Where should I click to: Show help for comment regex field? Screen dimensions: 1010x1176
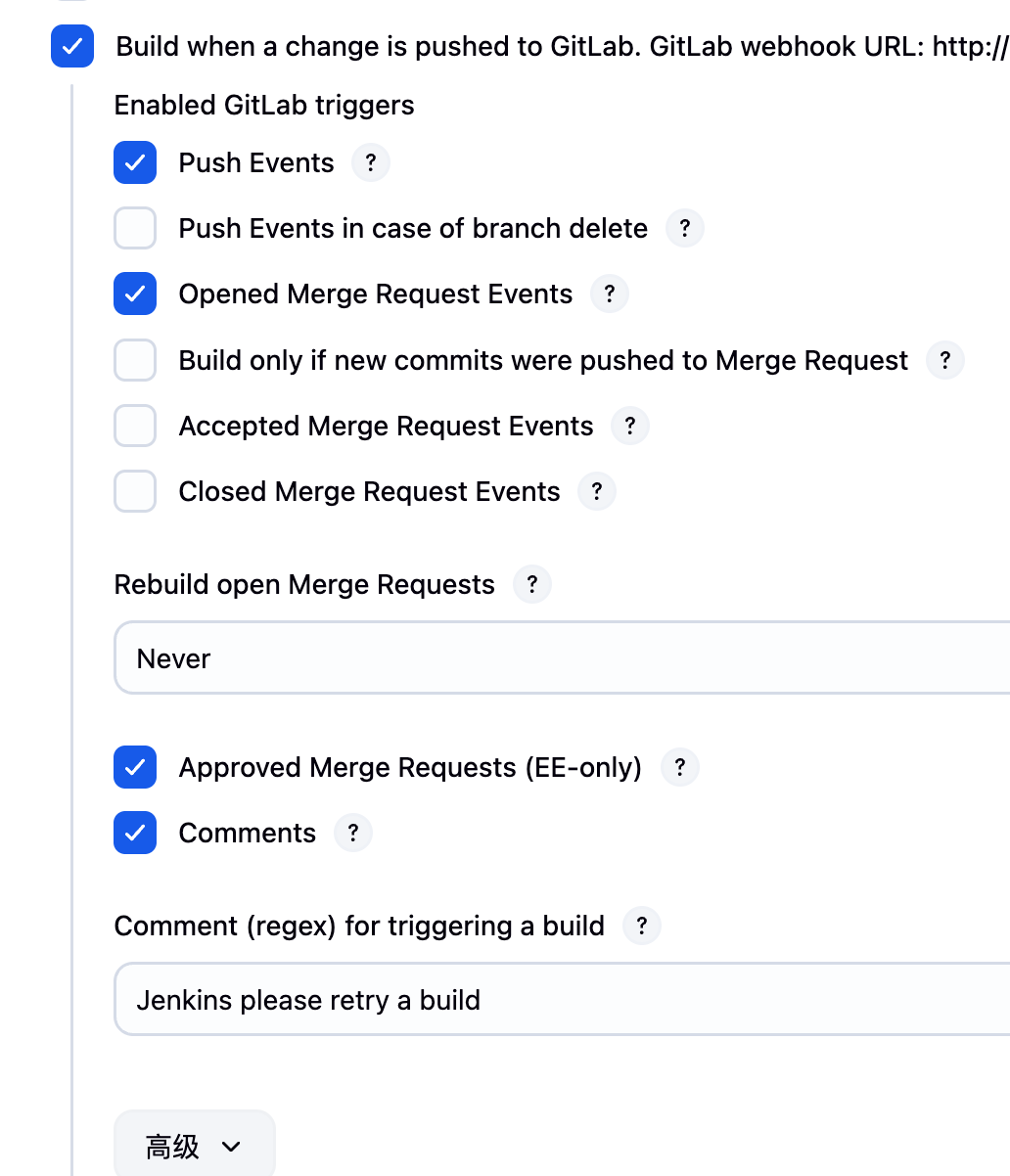pyautogui.click(x=641, y=927)
